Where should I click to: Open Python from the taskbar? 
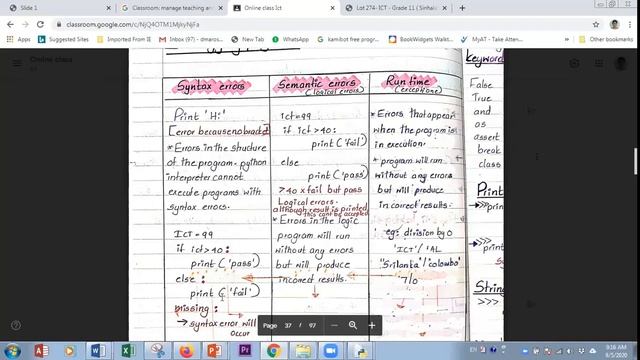click(x=360, y=351)
